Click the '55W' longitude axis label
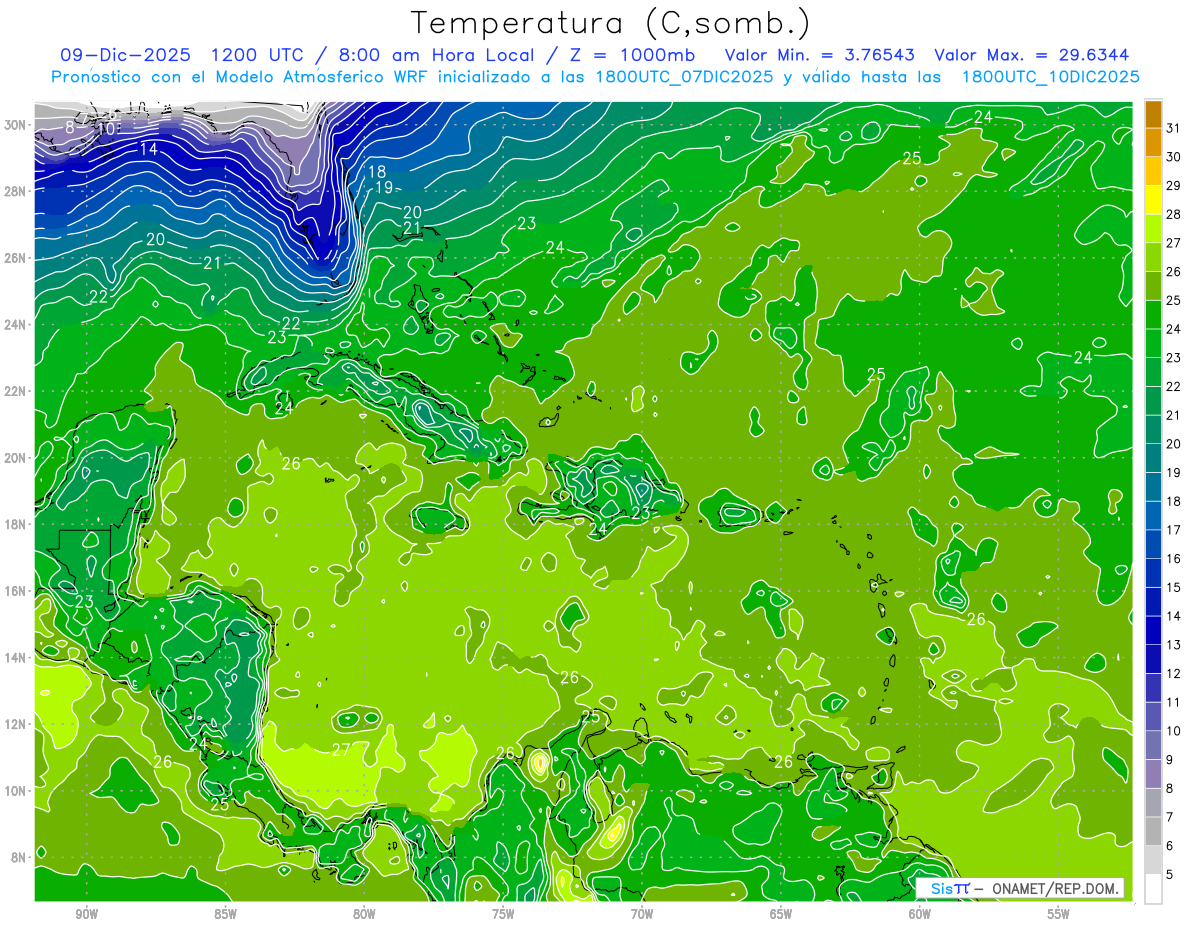 [1059, 915]
